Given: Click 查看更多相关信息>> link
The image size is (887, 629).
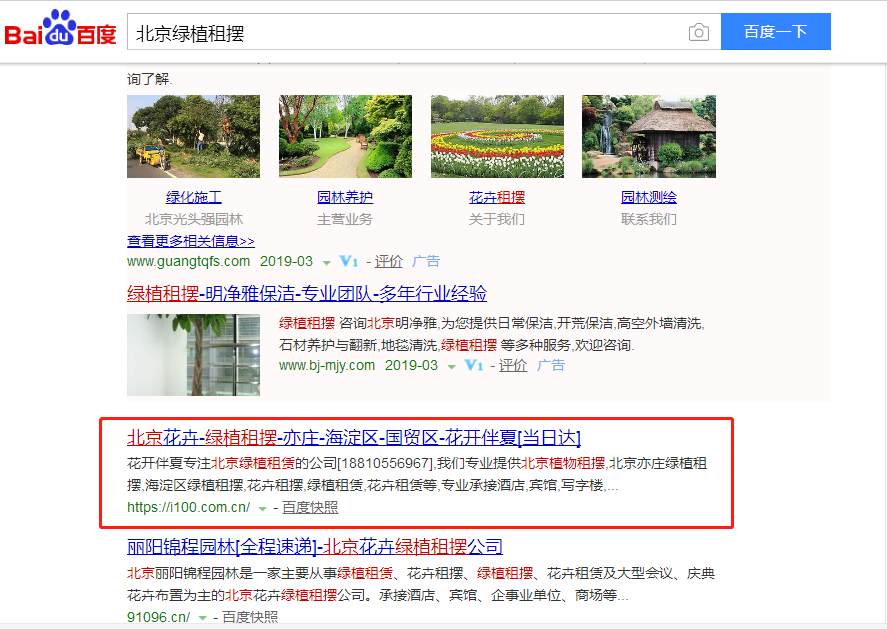Looking at the screenshot, I should coord(191,241).
